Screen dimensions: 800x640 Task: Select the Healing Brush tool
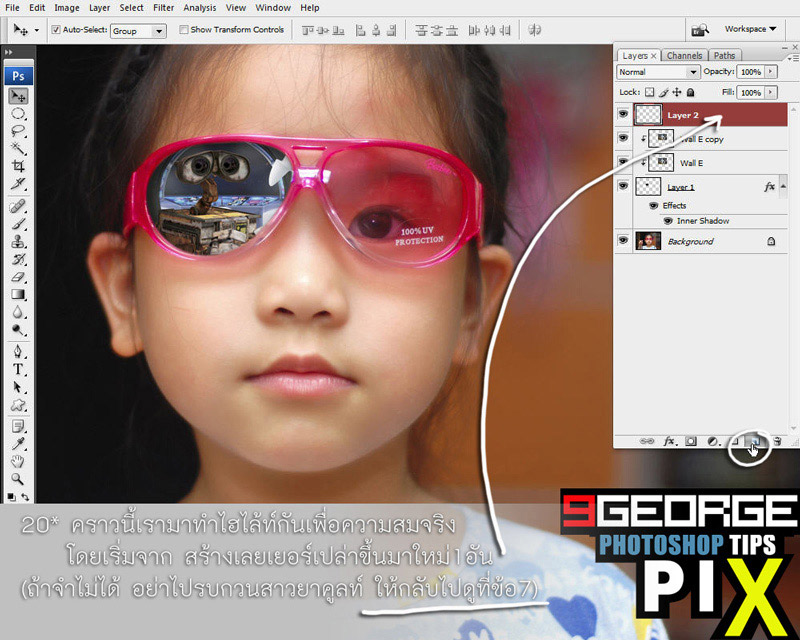point(18,206)
